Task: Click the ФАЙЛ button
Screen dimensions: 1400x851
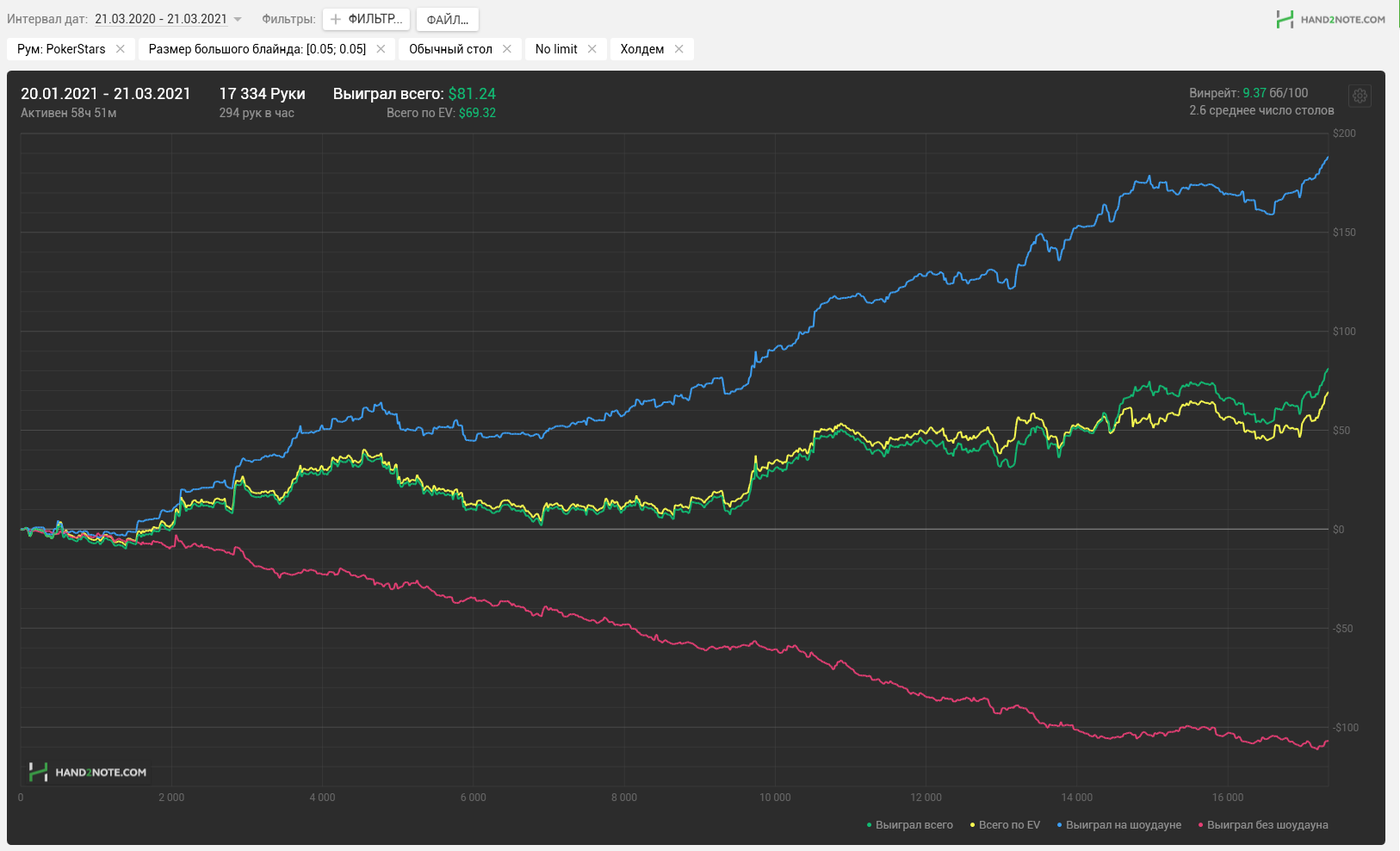Action: [x=448, y=19]
